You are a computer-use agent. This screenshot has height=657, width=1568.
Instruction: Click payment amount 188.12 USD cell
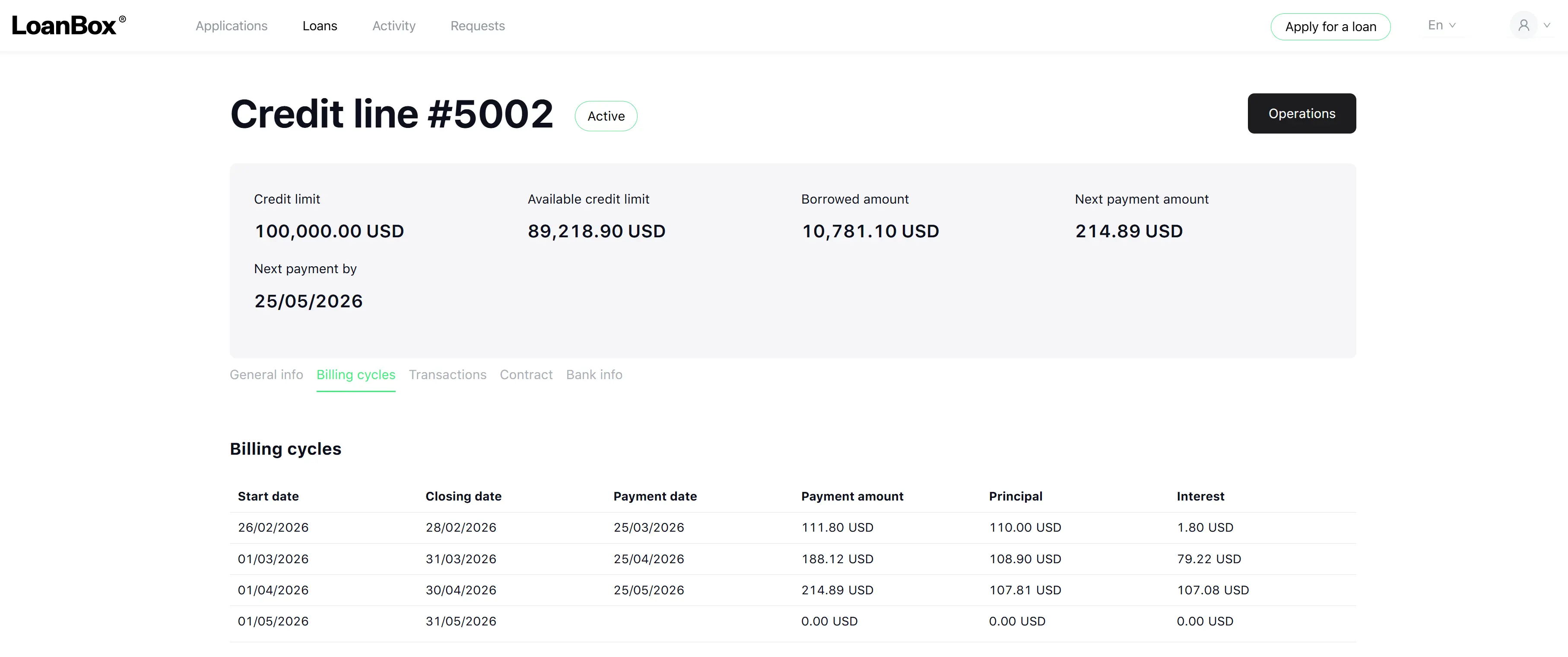[x=838, y=559]
